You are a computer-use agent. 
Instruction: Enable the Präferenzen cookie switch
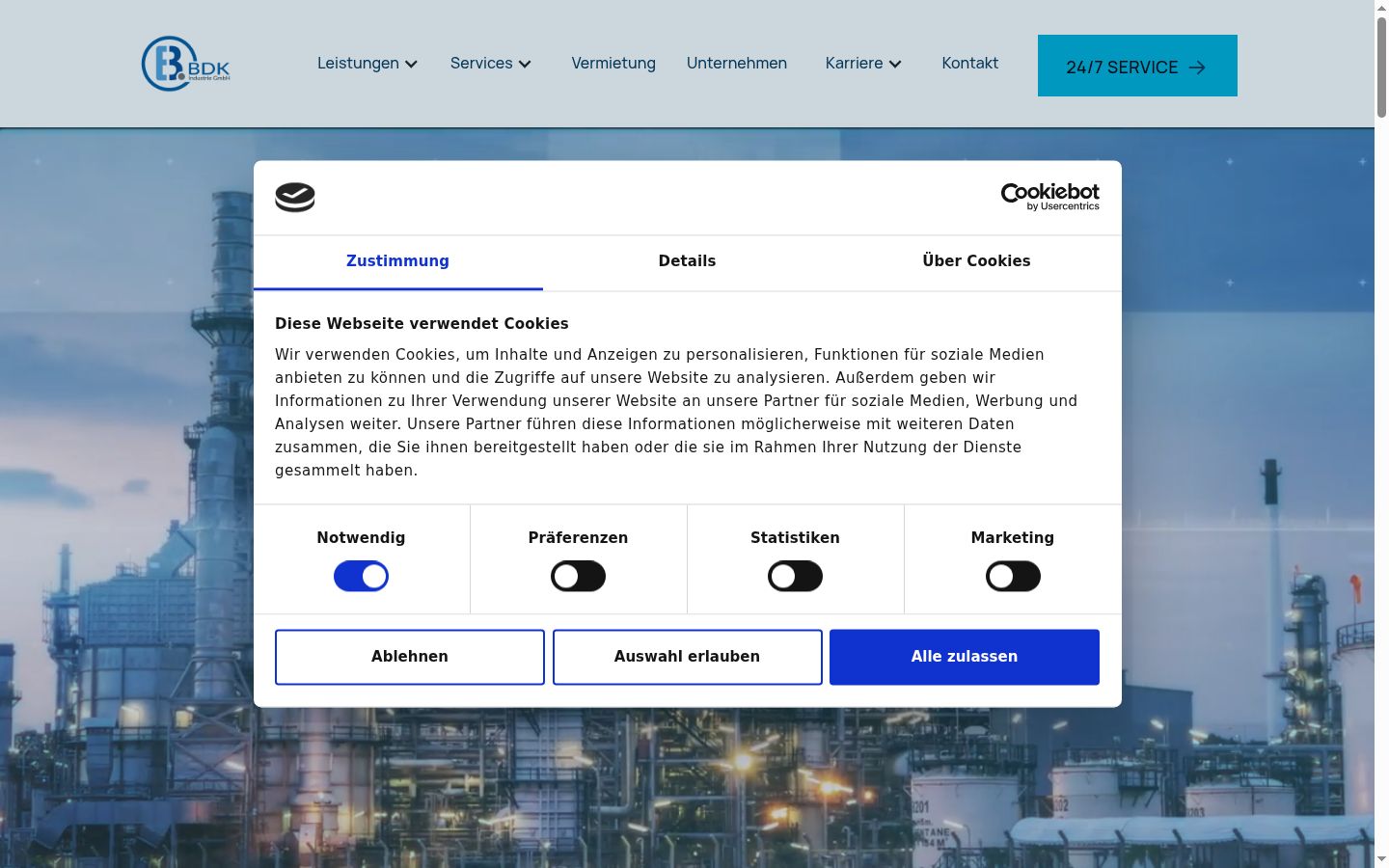click(x=578, y=577)
